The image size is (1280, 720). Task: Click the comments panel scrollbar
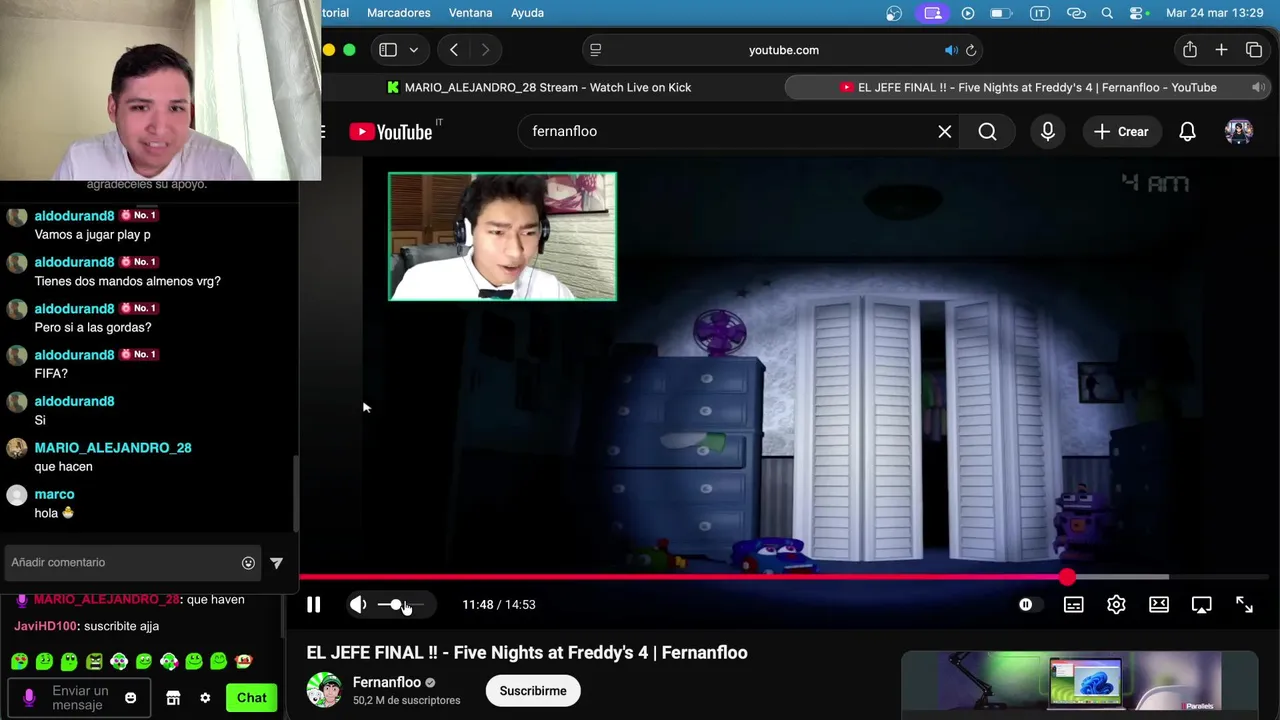point(296,493)
